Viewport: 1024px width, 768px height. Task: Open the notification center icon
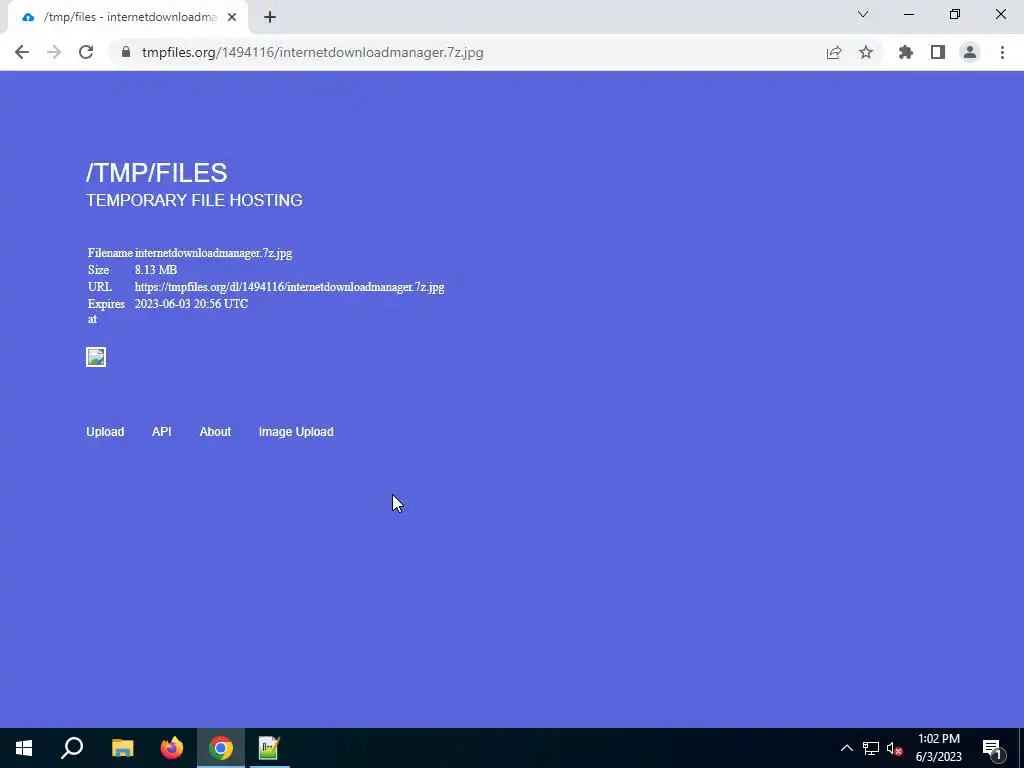[x=992, y=748]
